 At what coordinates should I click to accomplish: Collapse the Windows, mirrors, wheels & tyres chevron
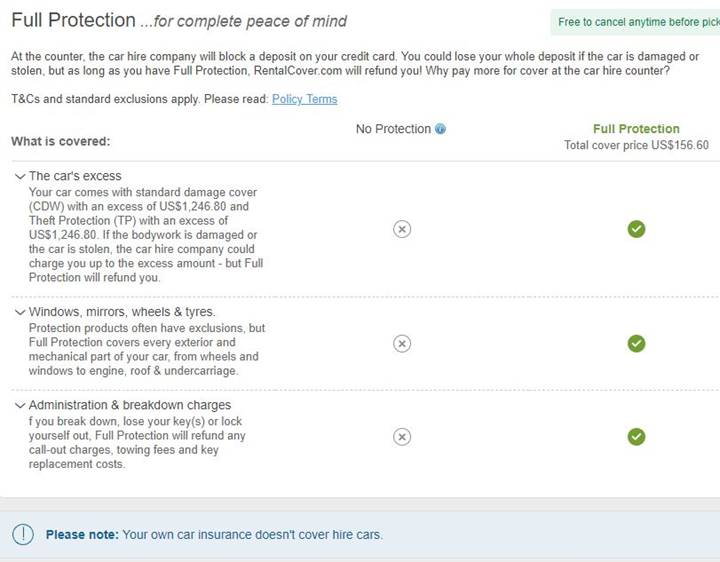20,312
